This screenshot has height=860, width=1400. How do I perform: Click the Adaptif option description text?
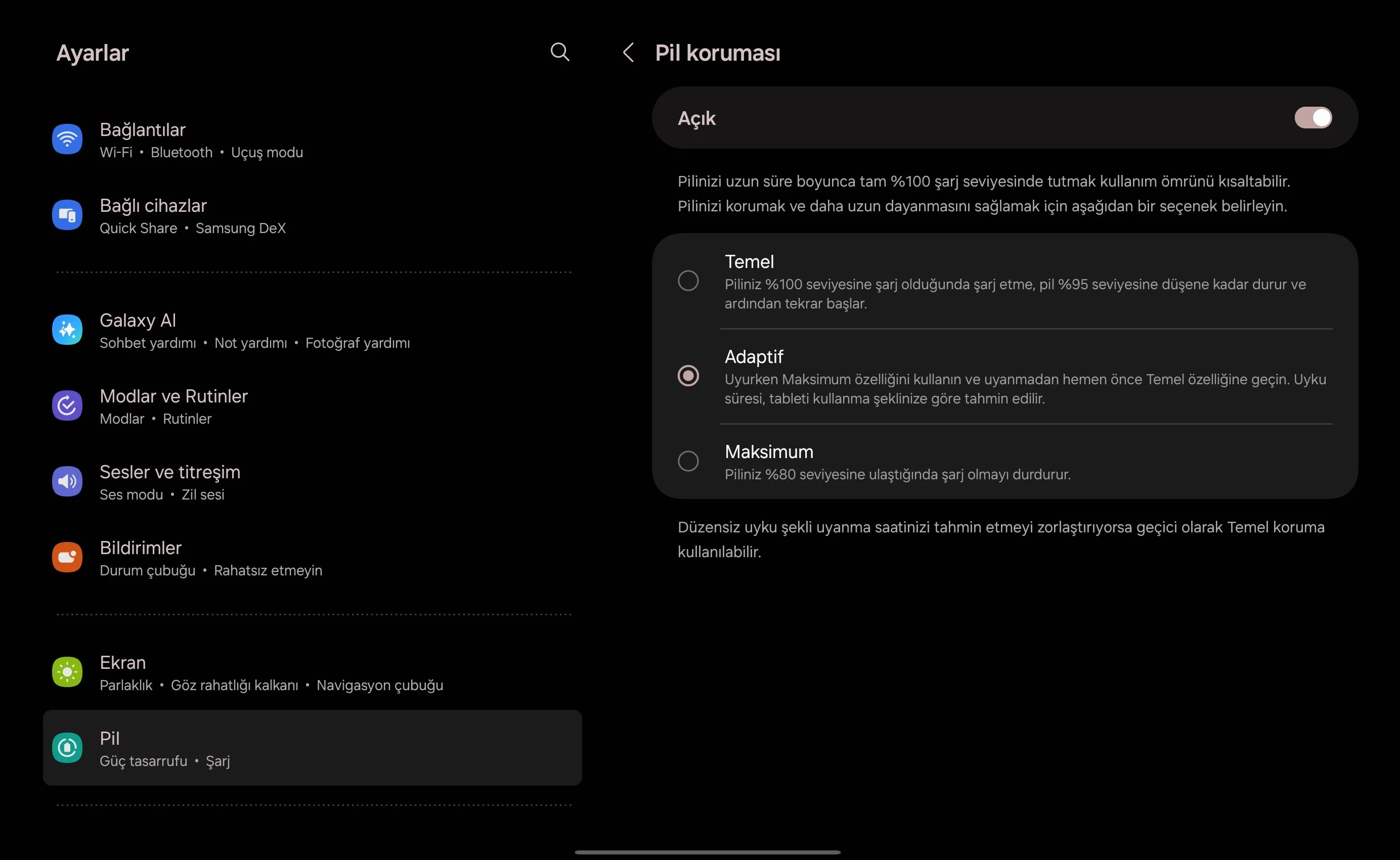click(1025, 388)
